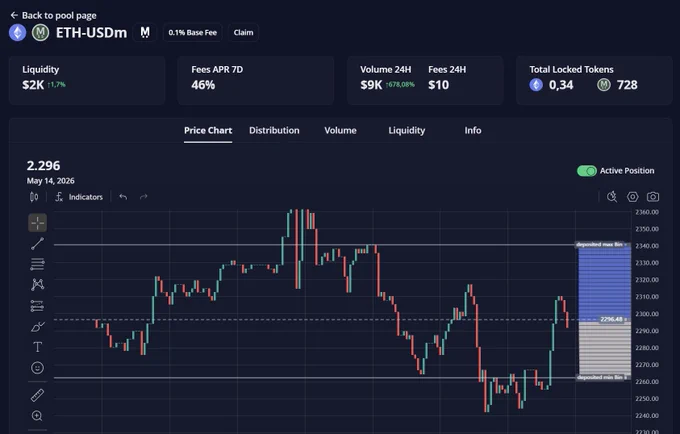This screenshot has height=434, width=680.
Task: Open chart settings hexagon icon
Action: (633, 197)
